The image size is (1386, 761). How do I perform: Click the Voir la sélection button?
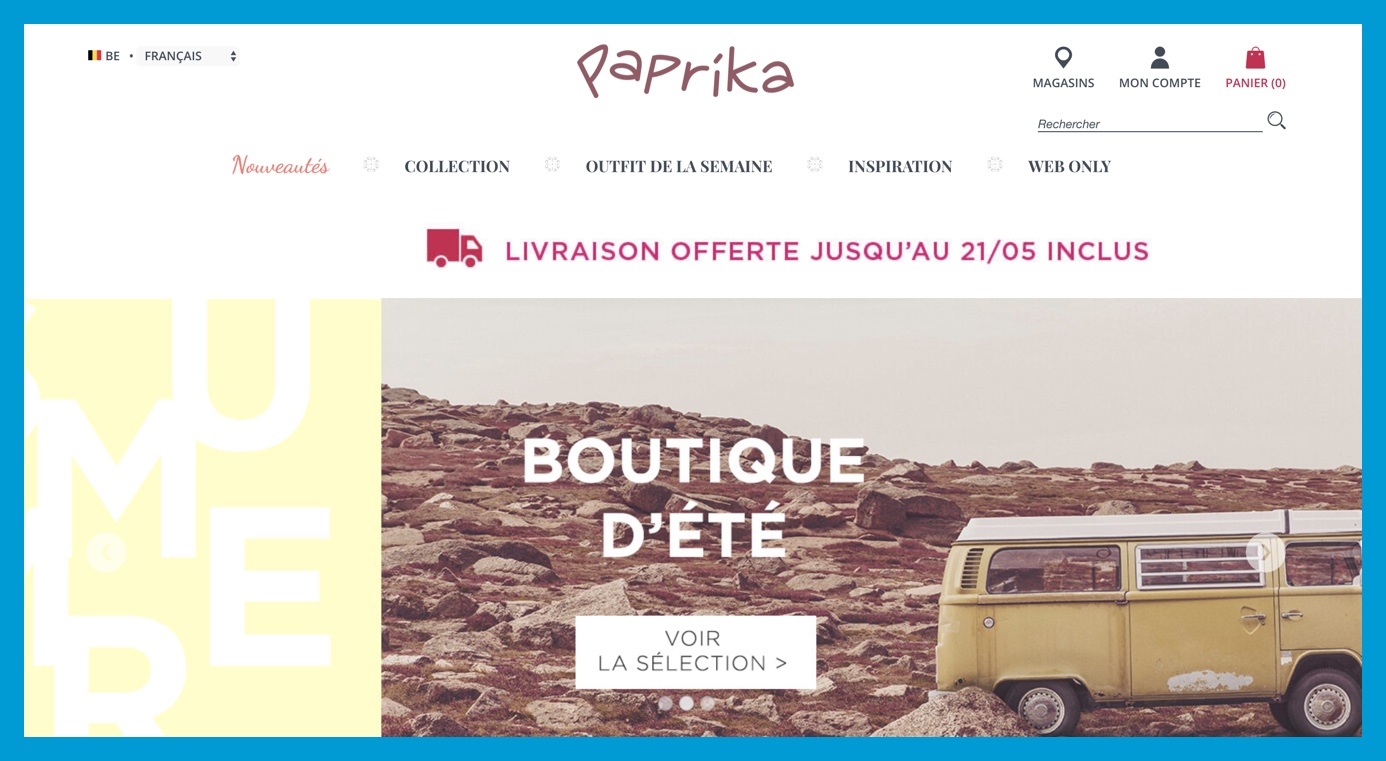695,652
